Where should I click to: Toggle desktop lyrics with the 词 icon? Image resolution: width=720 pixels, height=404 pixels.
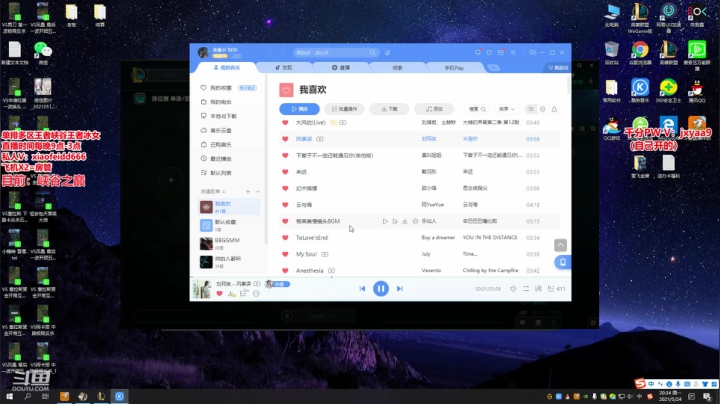pos(538,289)
